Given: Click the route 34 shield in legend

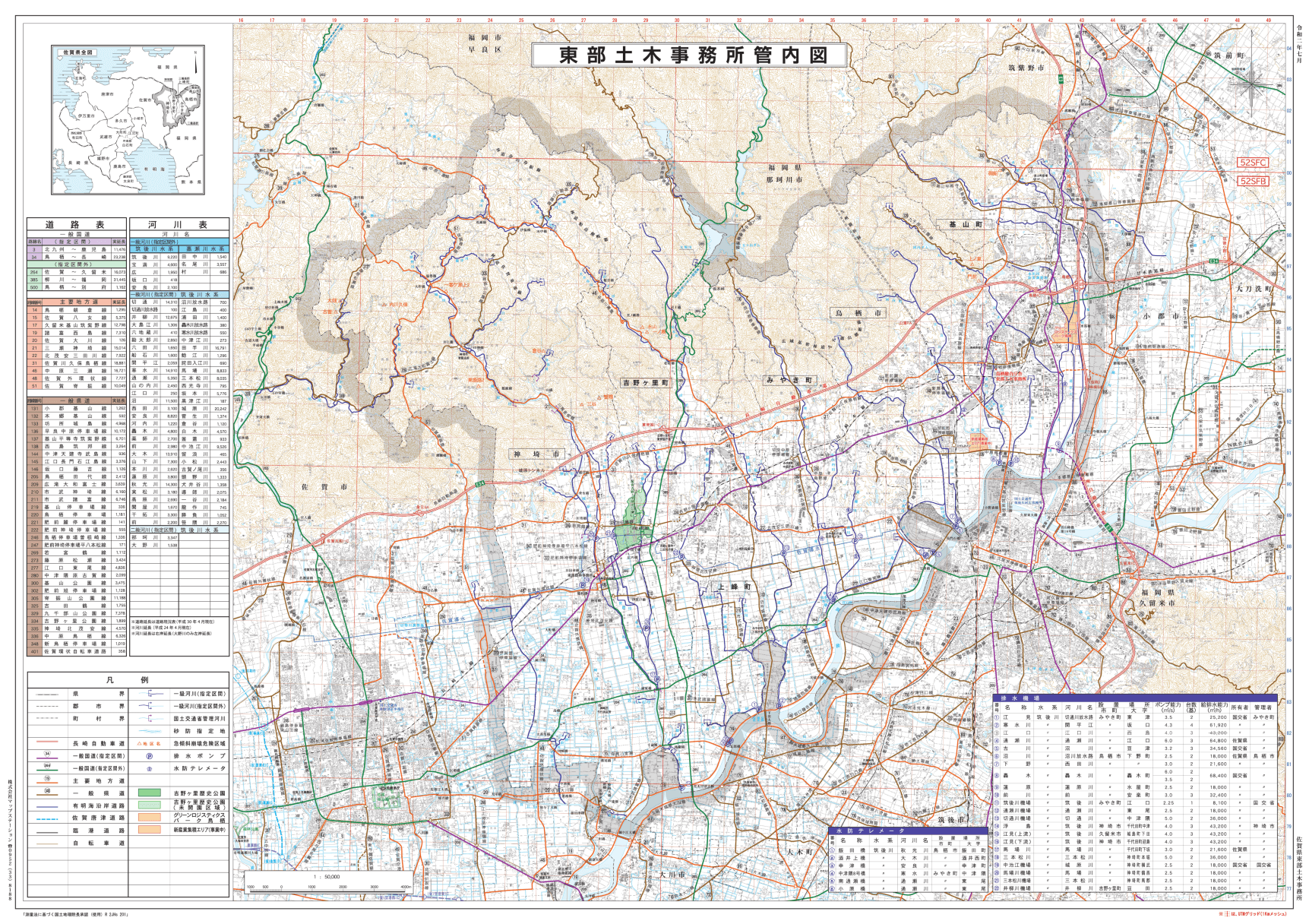Looking at the screenshot, I should [x=47, y=754].
